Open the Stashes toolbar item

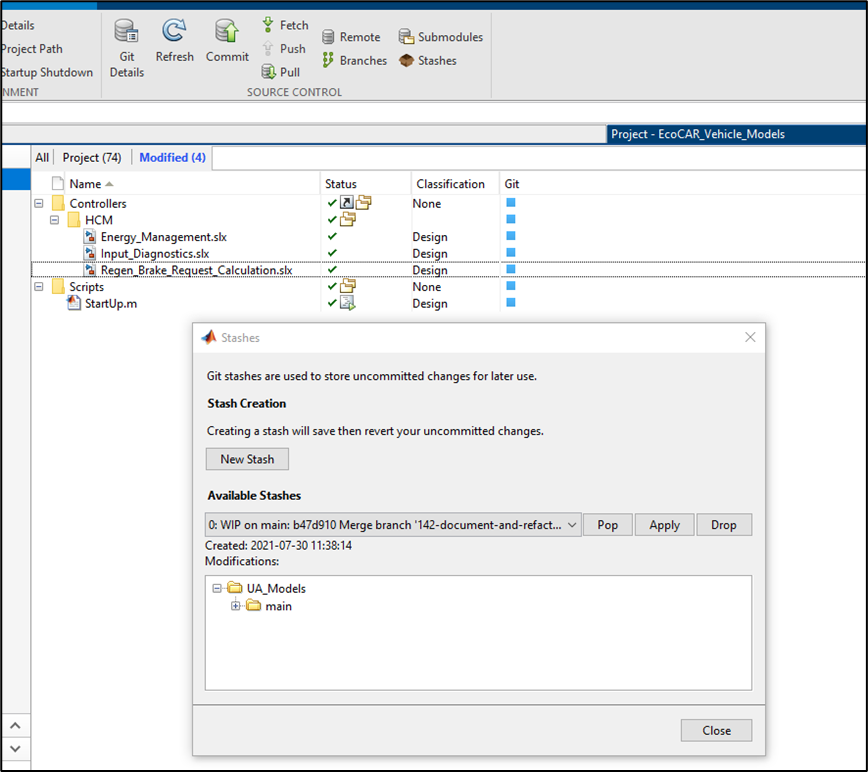pyautogui.click(x=428, y=61)
